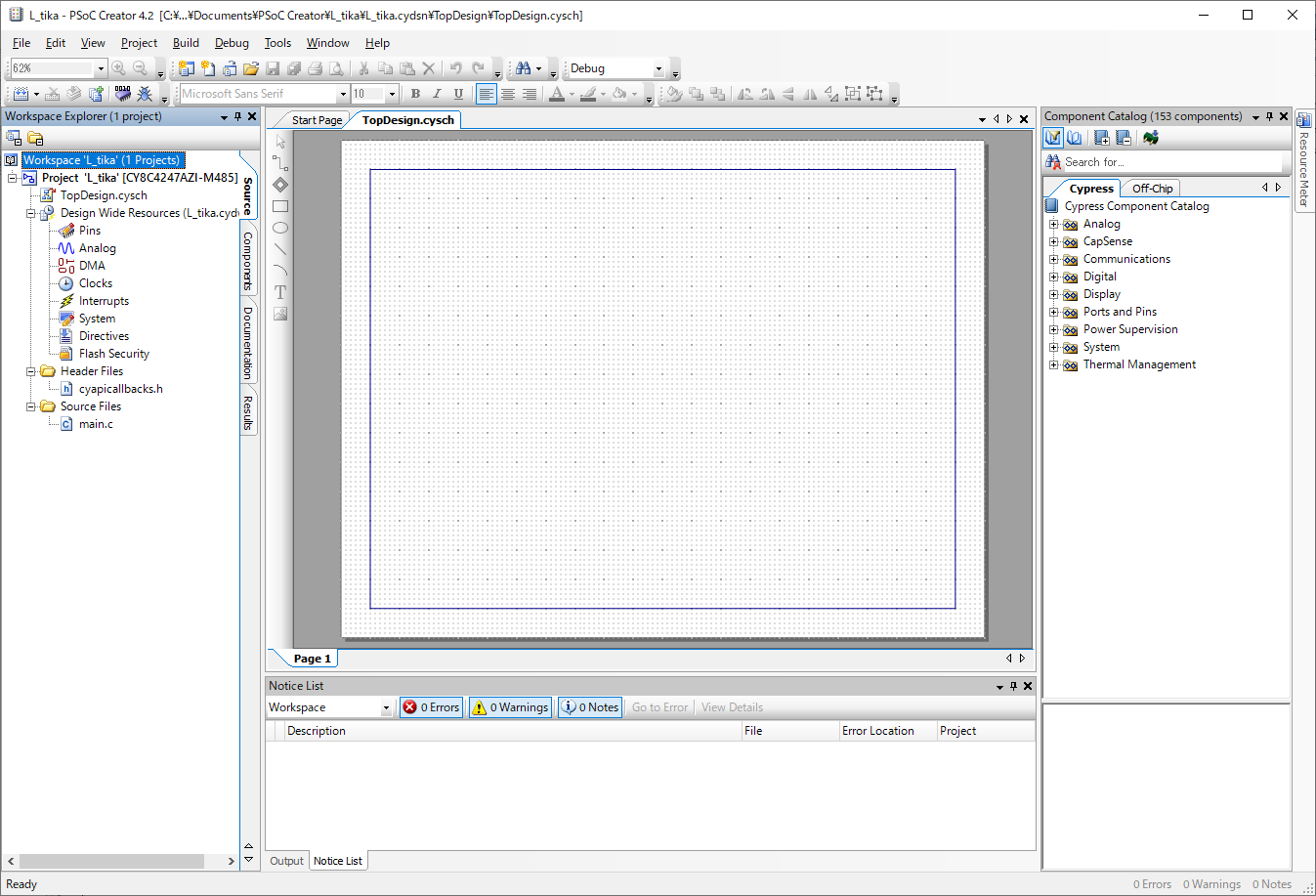The height and width of the screenshot is (896, 1316).
Task: Open the Build menu
Action: pyautogui.click(x=186, y=43)
